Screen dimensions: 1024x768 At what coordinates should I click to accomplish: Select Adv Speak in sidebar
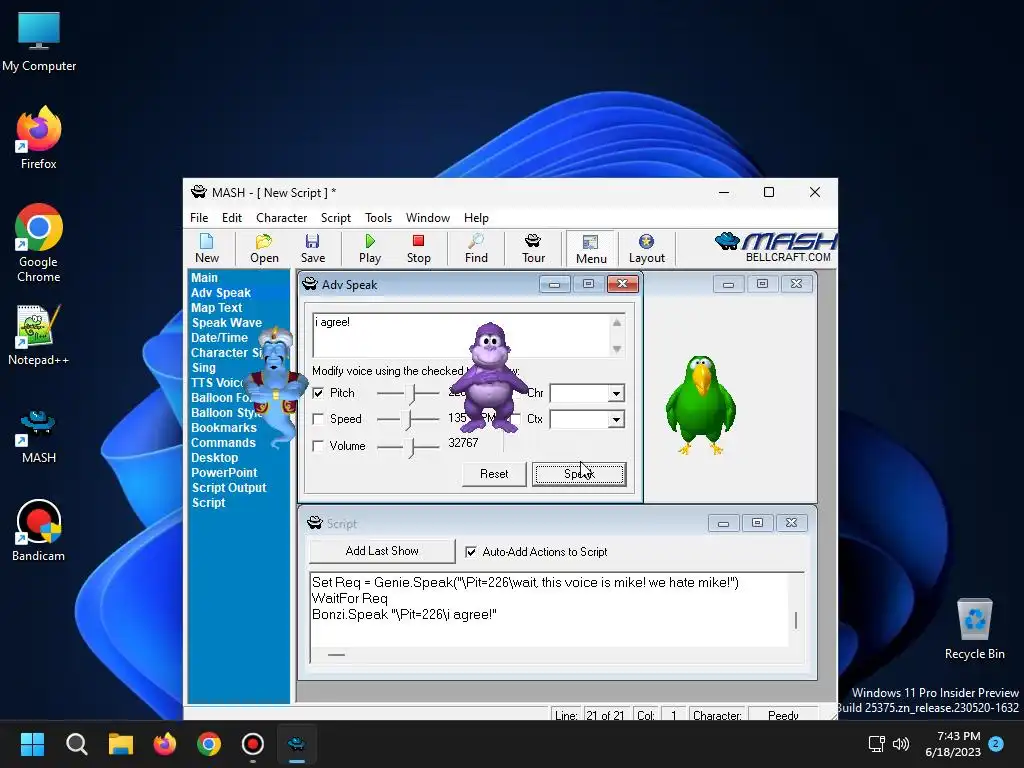tap(221, 293)
